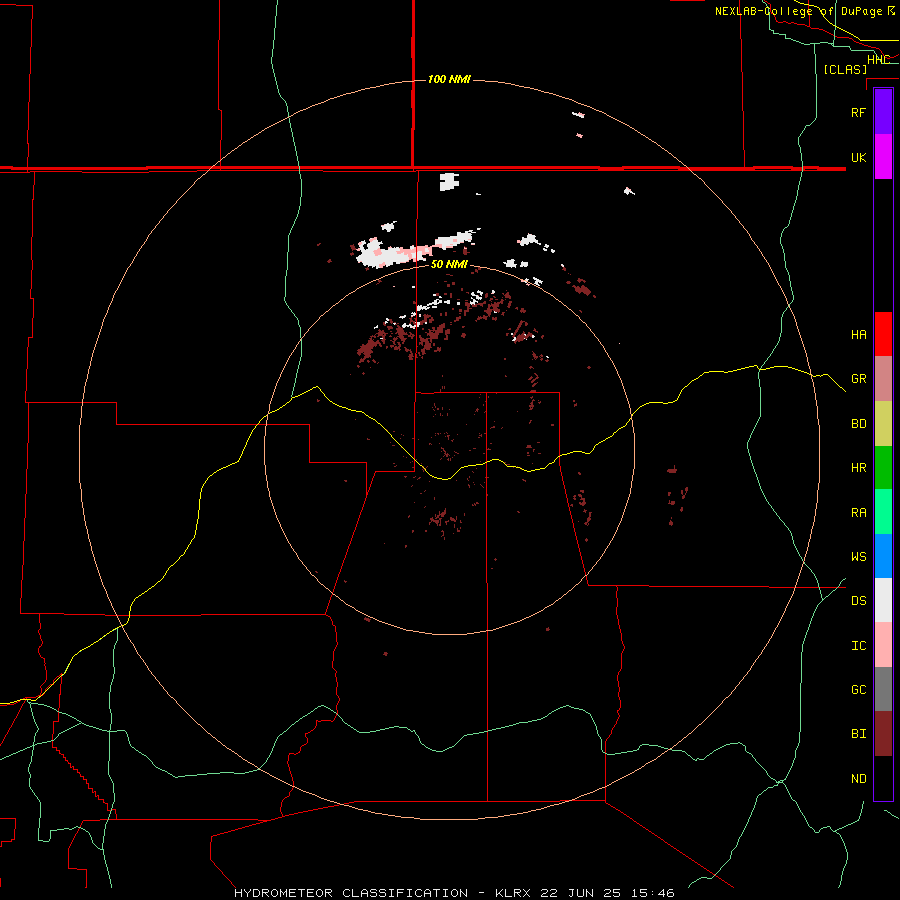Click the Hydrometeor Classification KLRX caption
This screenshot has height=900, width=900.
click(x=454, y=893)
